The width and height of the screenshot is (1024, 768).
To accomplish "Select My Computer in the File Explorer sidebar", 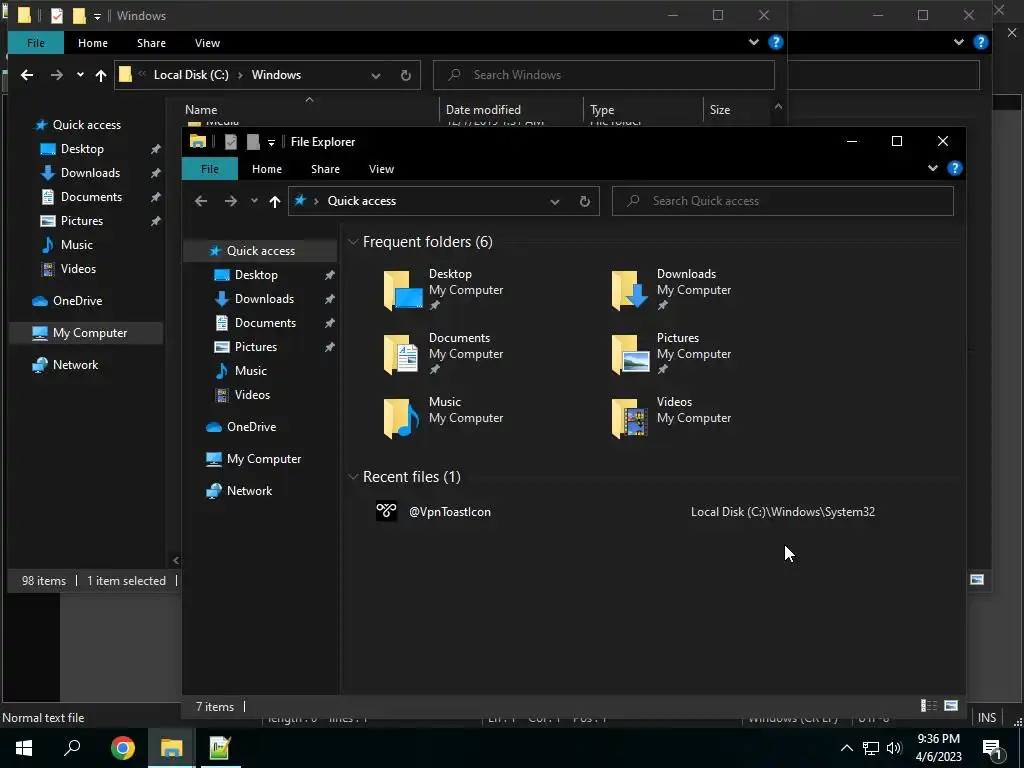I will pyautogui.click(x=263, y=458).
